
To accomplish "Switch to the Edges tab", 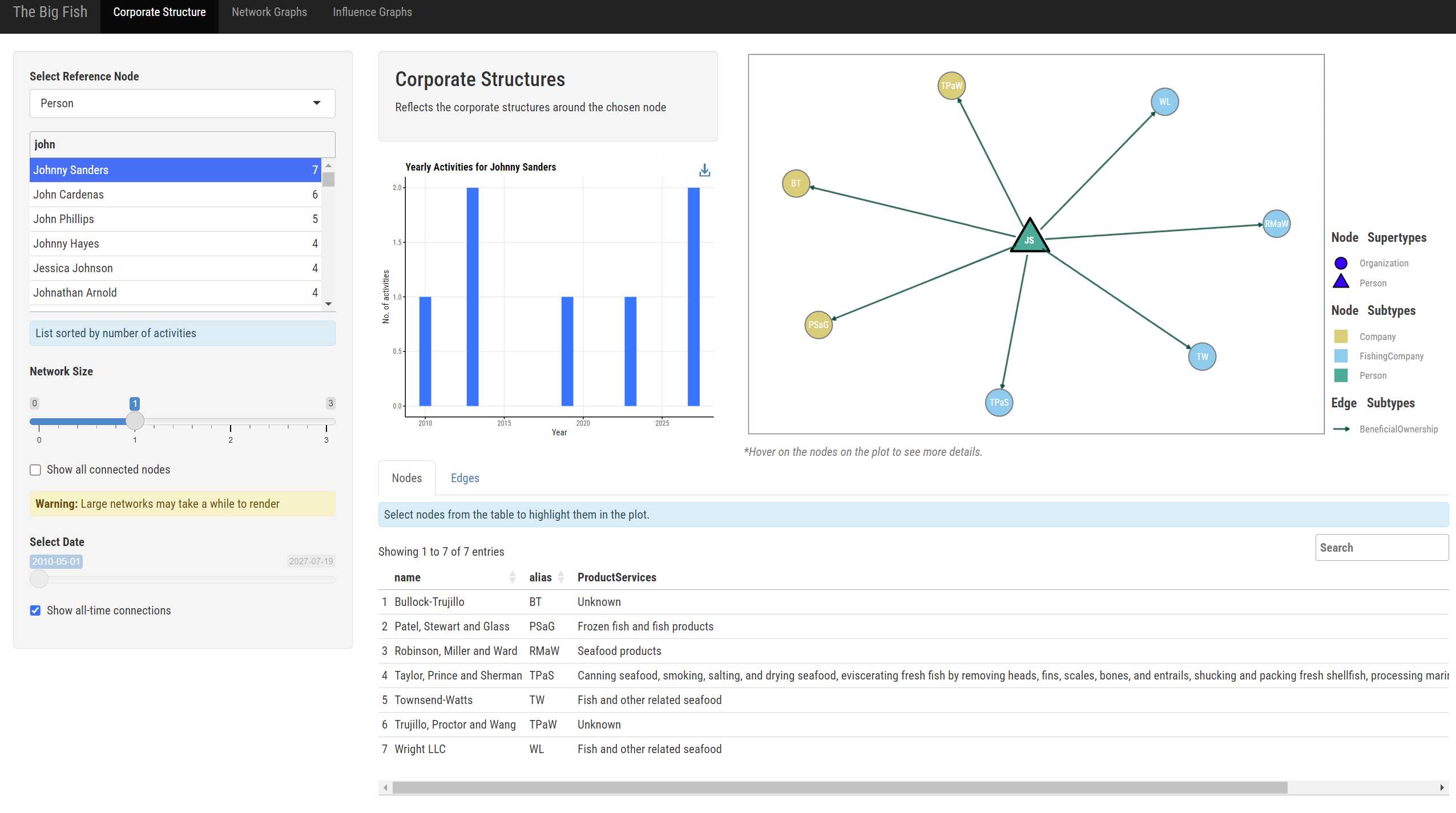I will coord(465,478).
